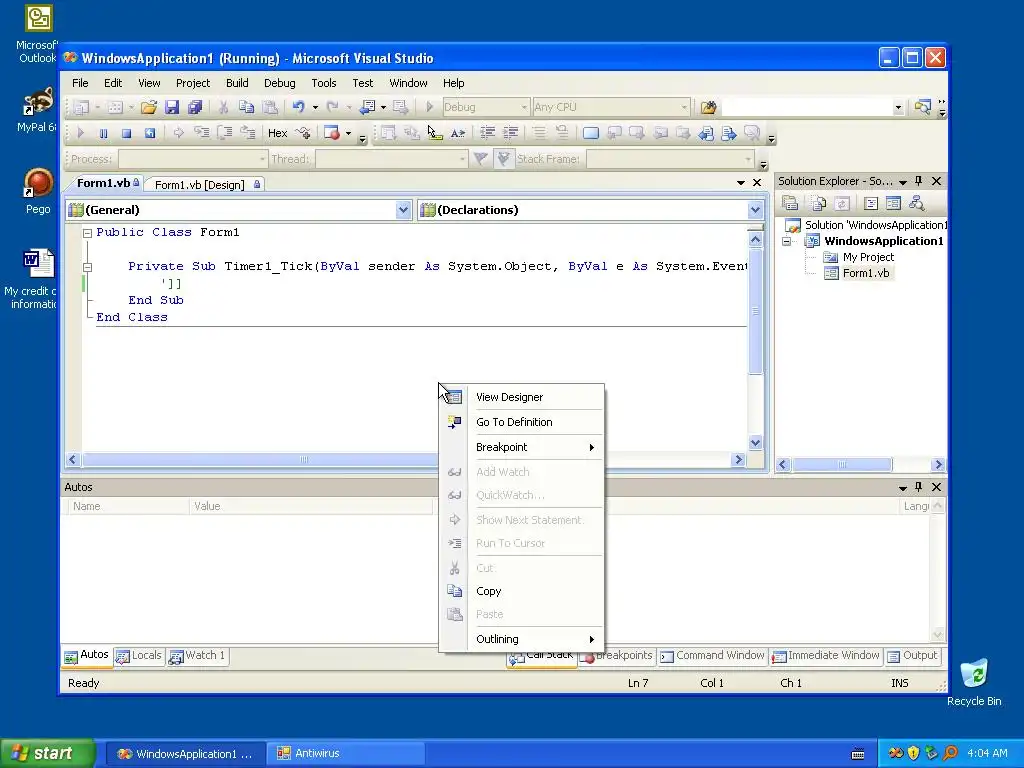The image size is (1024, 768).
Task: Open the Solution Explorer window position dropdown
Action: click(x=903, y=182)
